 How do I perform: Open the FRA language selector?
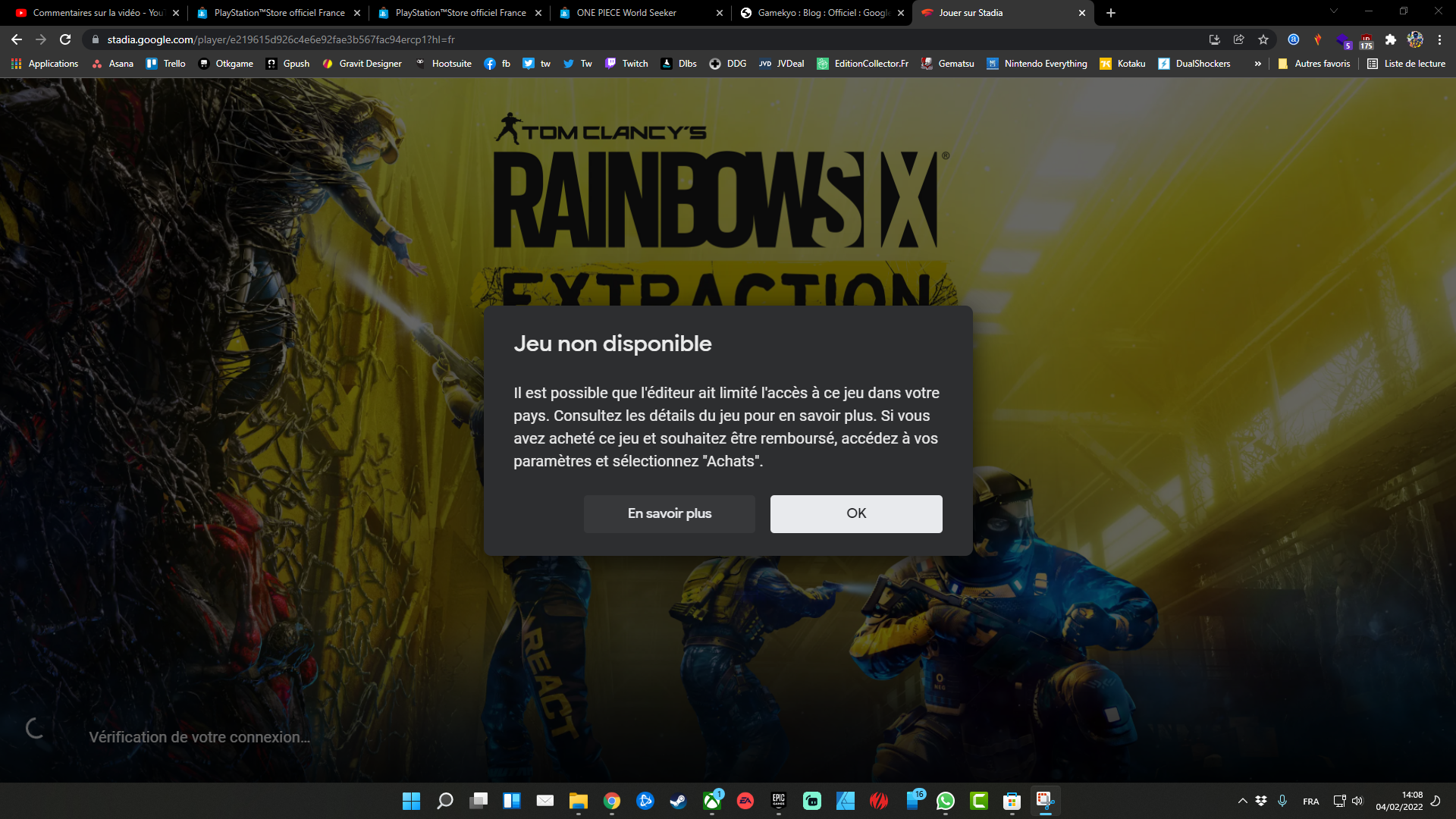point(1311,802)
